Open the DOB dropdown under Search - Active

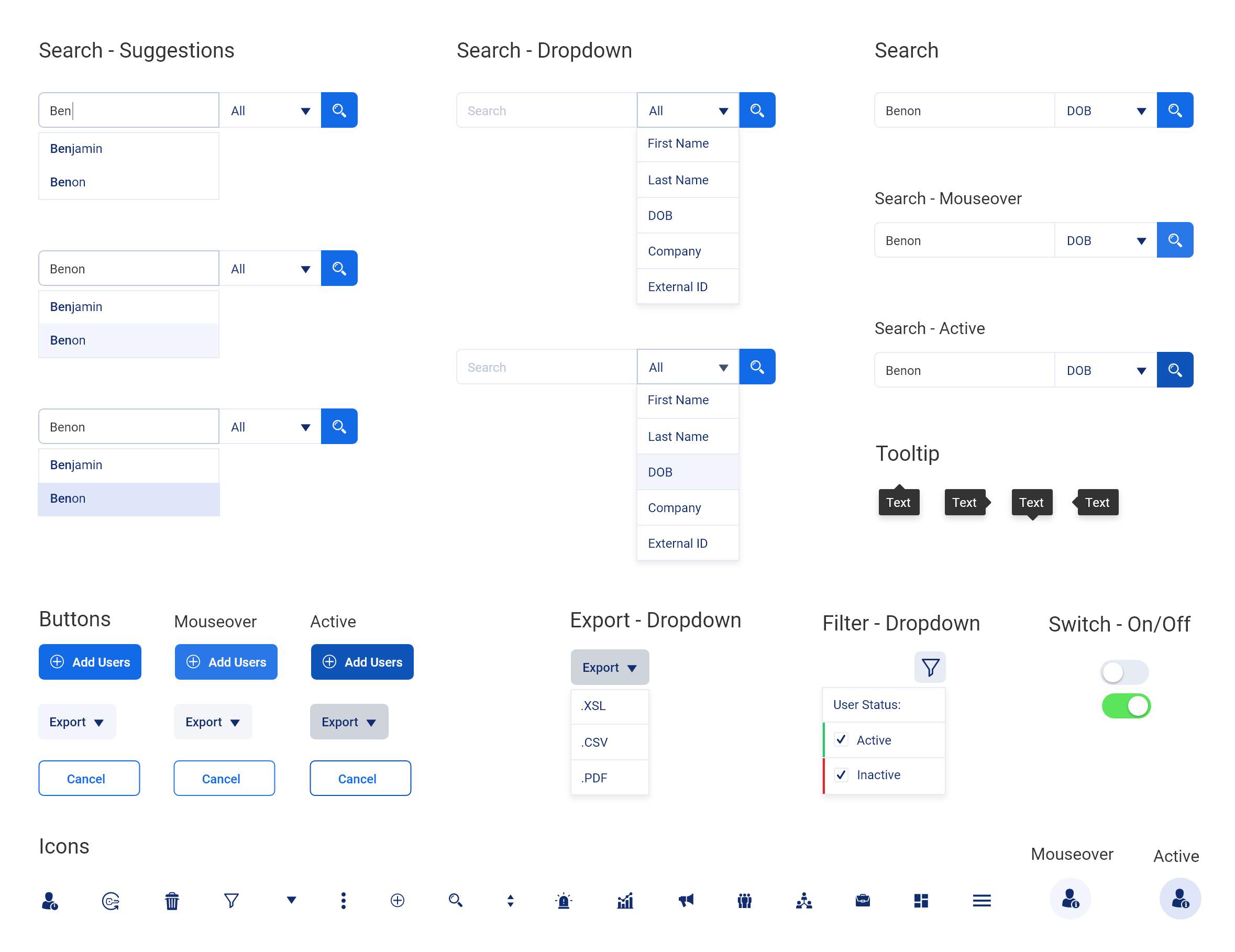pos(1105,370)
